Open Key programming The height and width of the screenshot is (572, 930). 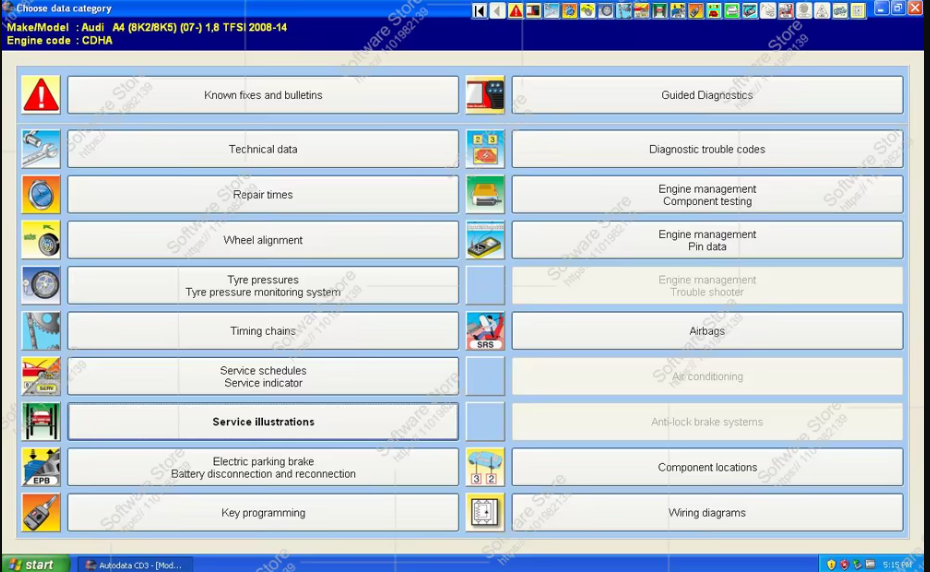pyautogui.click(x=263, y=513)
